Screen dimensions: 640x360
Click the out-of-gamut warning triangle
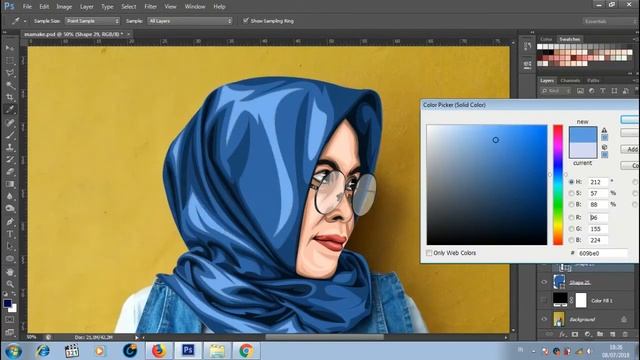[x=604, y=130]
